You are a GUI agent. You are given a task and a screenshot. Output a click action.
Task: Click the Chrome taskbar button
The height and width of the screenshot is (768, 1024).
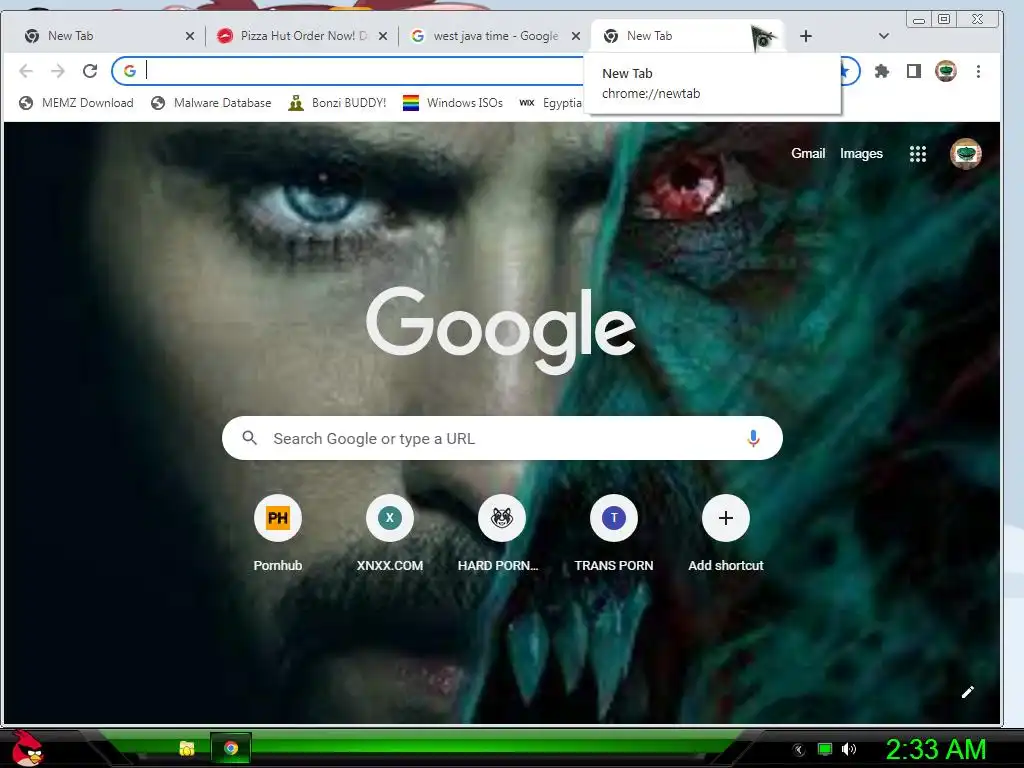click(x=231, y=748)
